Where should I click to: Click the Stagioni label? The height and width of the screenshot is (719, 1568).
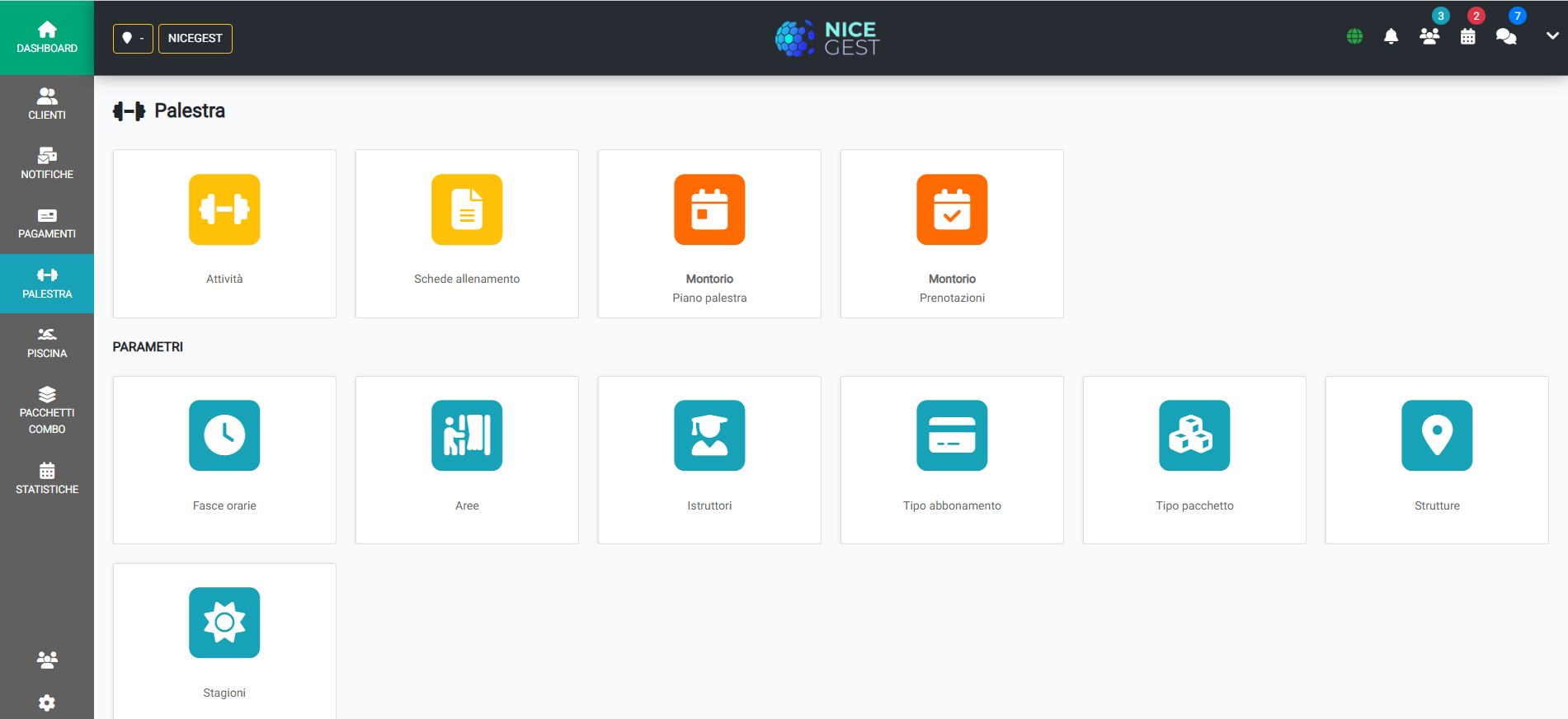point(224,693)
